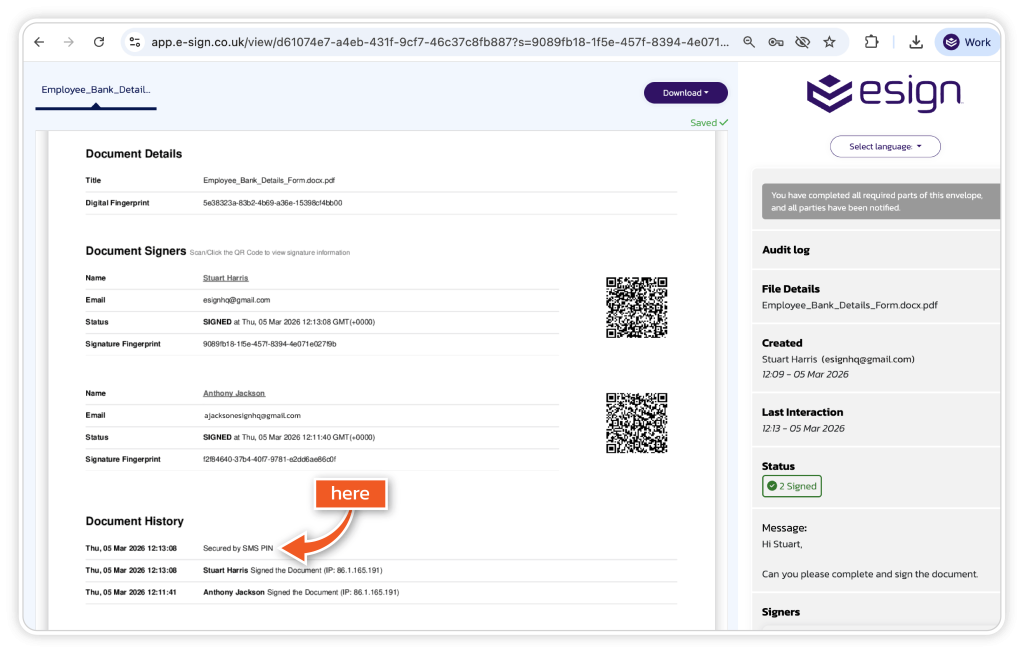
Task: Expand the Select language dropdown
Action: pos(885,147)
